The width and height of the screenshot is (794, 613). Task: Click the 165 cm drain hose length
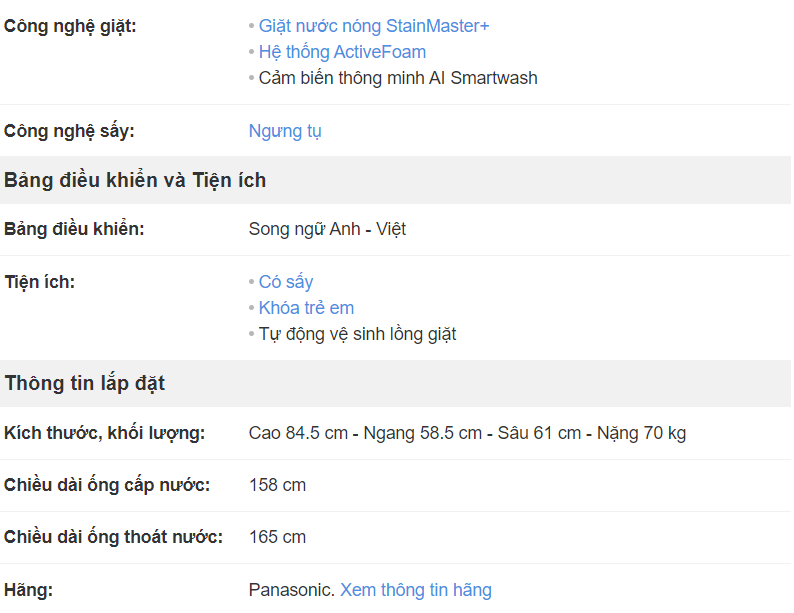277,537
